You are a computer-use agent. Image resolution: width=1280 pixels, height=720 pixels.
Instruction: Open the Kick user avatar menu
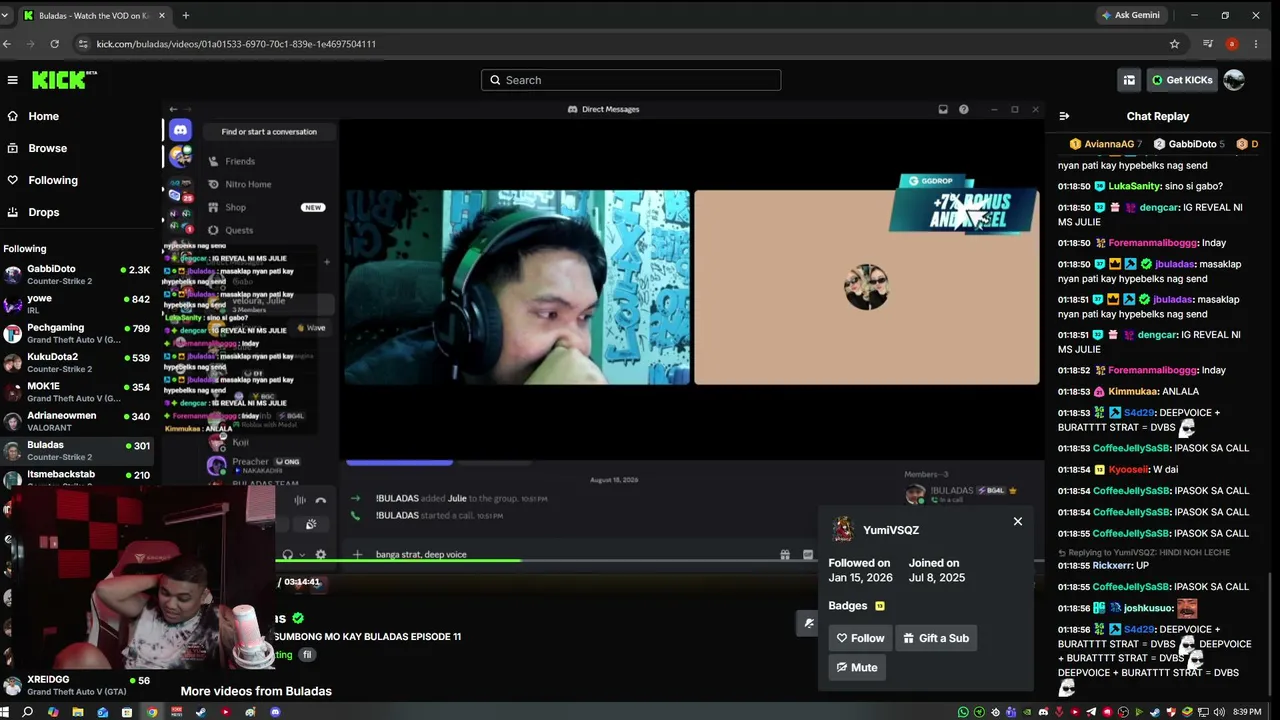click(1234, 80)
